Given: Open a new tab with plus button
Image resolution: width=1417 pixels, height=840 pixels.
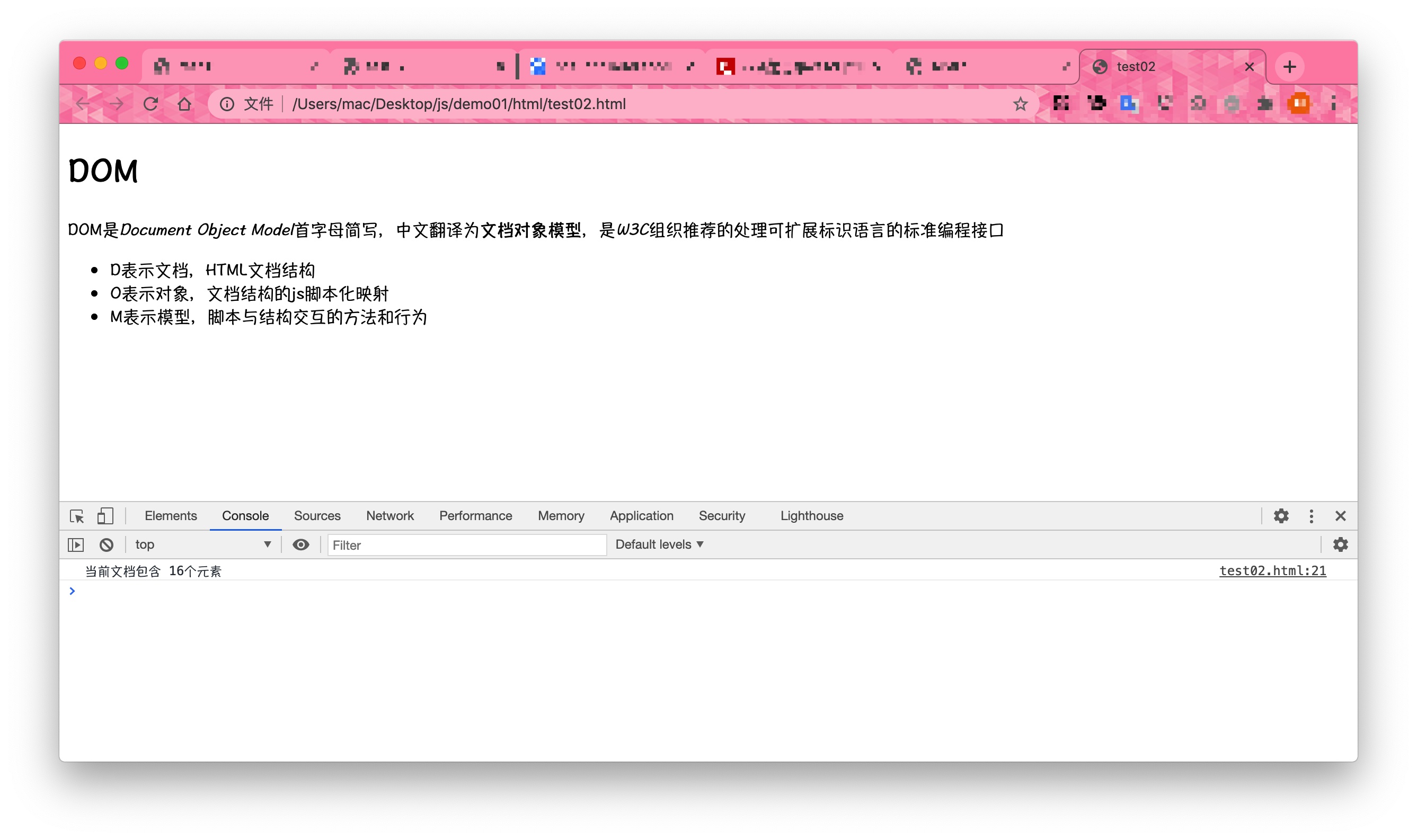Looking at the screenshot, I should coord(1290,67).
